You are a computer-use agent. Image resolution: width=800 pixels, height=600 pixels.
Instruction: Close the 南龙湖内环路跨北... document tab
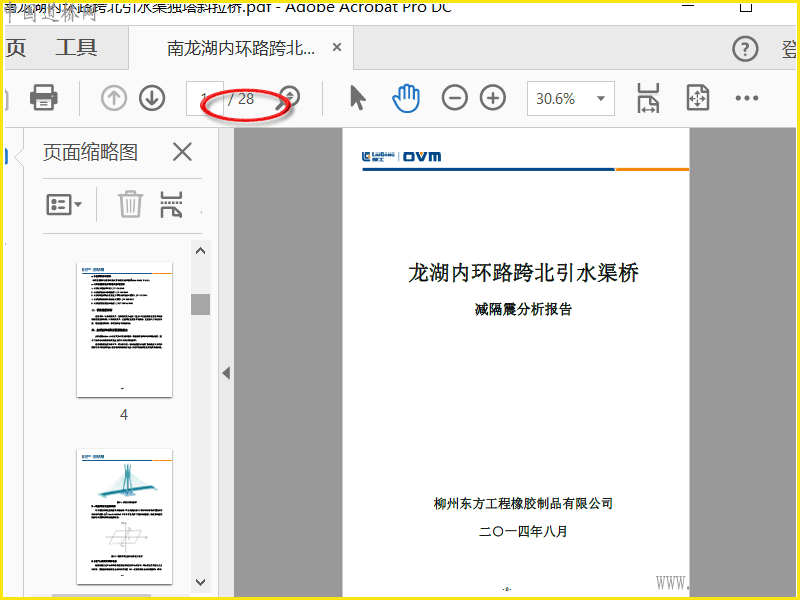(337, 47)
